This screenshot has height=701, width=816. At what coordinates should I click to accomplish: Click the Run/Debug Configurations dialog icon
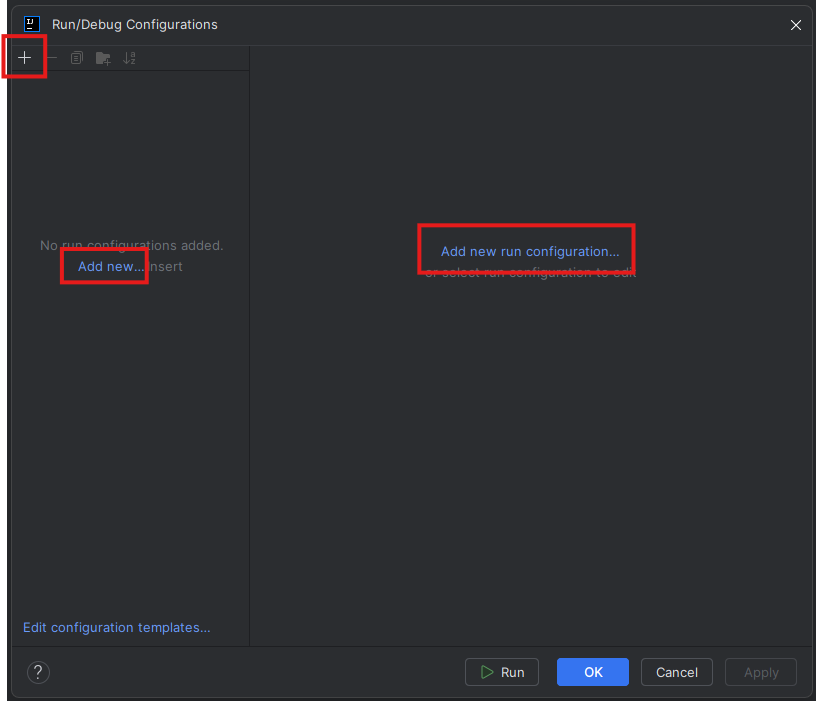click(x=31, y=24)
